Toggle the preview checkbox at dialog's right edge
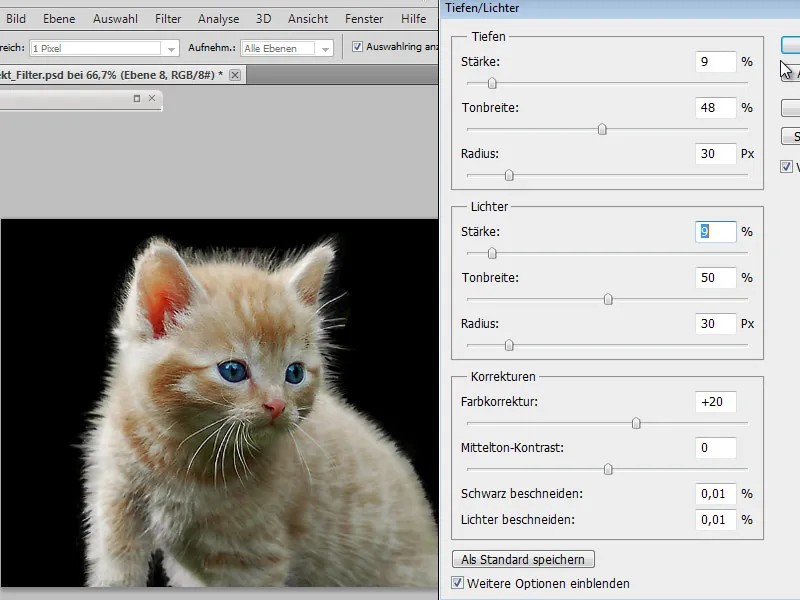The height and width of the screenshot is (600, 800). point(786,166)
